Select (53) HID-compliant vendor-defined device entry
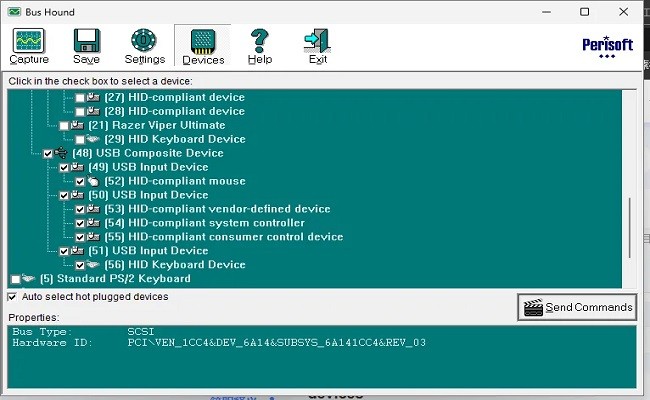The height and width of the screenshot is (400, 650). pos(216,209)
